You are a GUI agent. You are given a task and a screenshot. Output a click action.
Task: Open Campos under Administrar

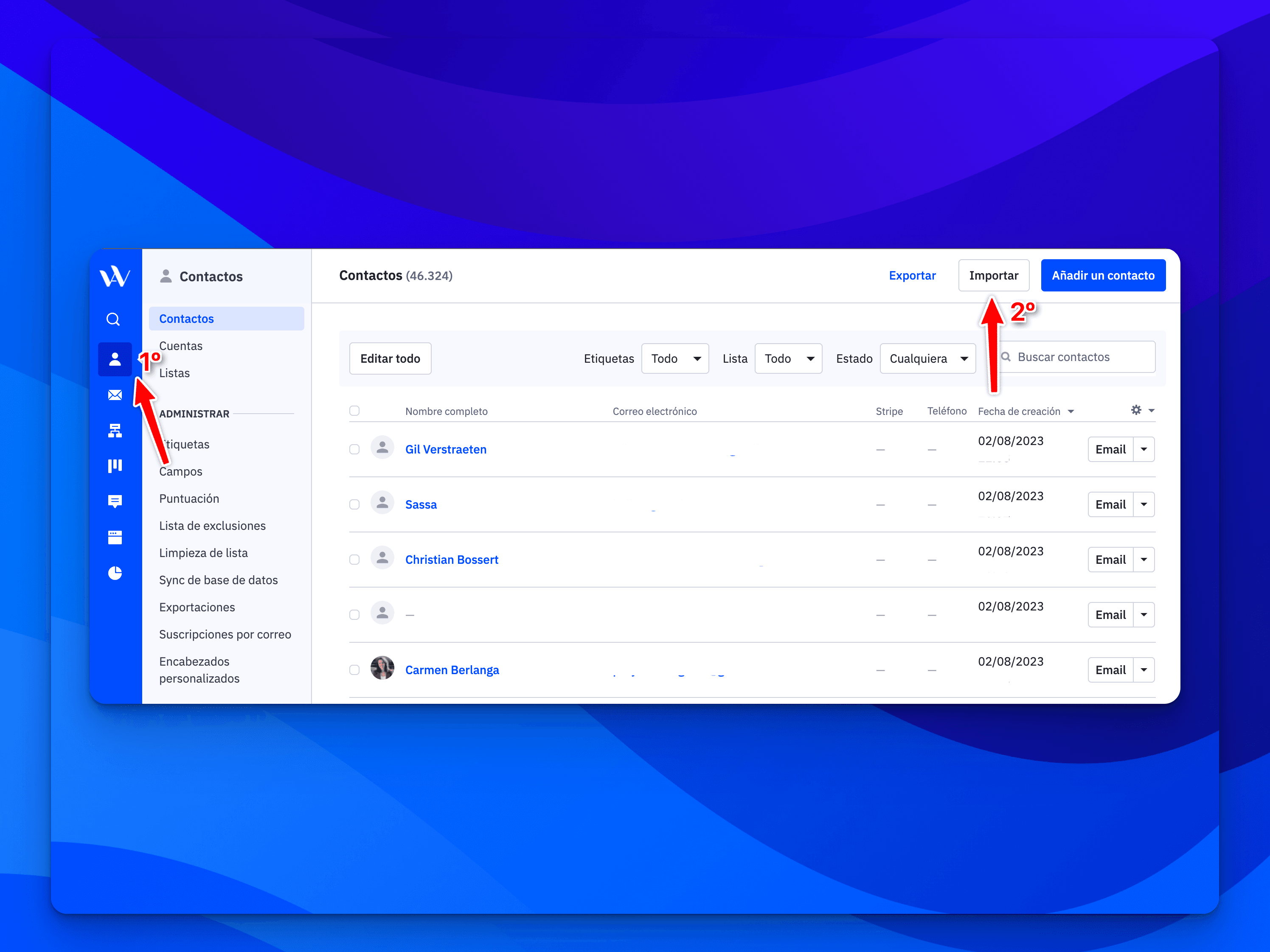click(181, 472)
